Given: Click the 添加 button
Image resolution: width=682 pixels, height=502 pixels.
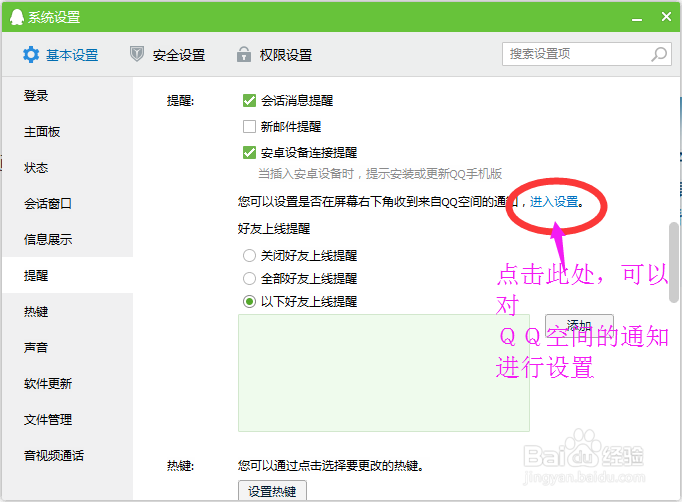Looking at the screenshot, I should point(579,325).
